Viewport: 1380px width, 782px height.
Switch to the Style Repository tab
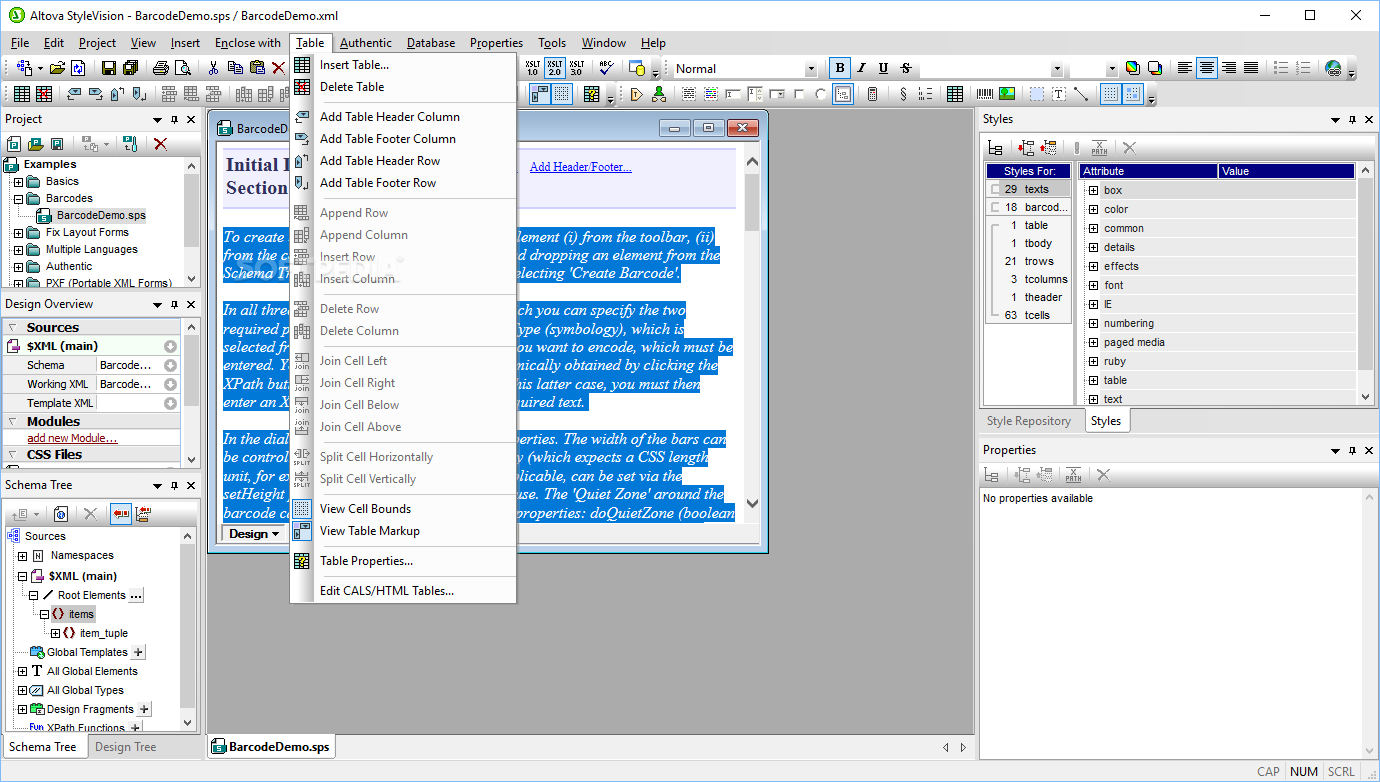pos(1029,421)
